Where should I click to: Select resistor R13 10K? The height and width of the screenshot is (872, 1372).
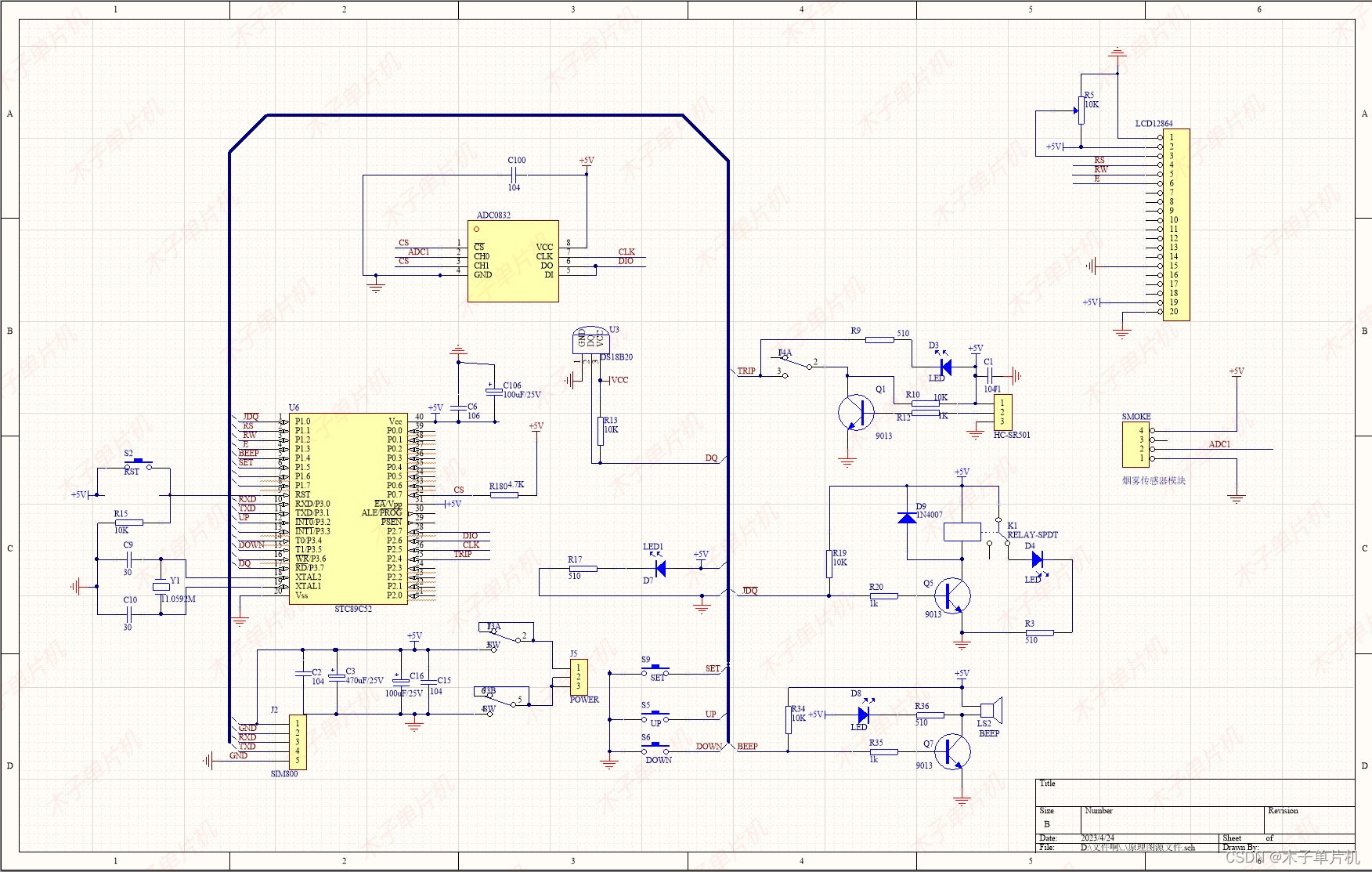601,431
